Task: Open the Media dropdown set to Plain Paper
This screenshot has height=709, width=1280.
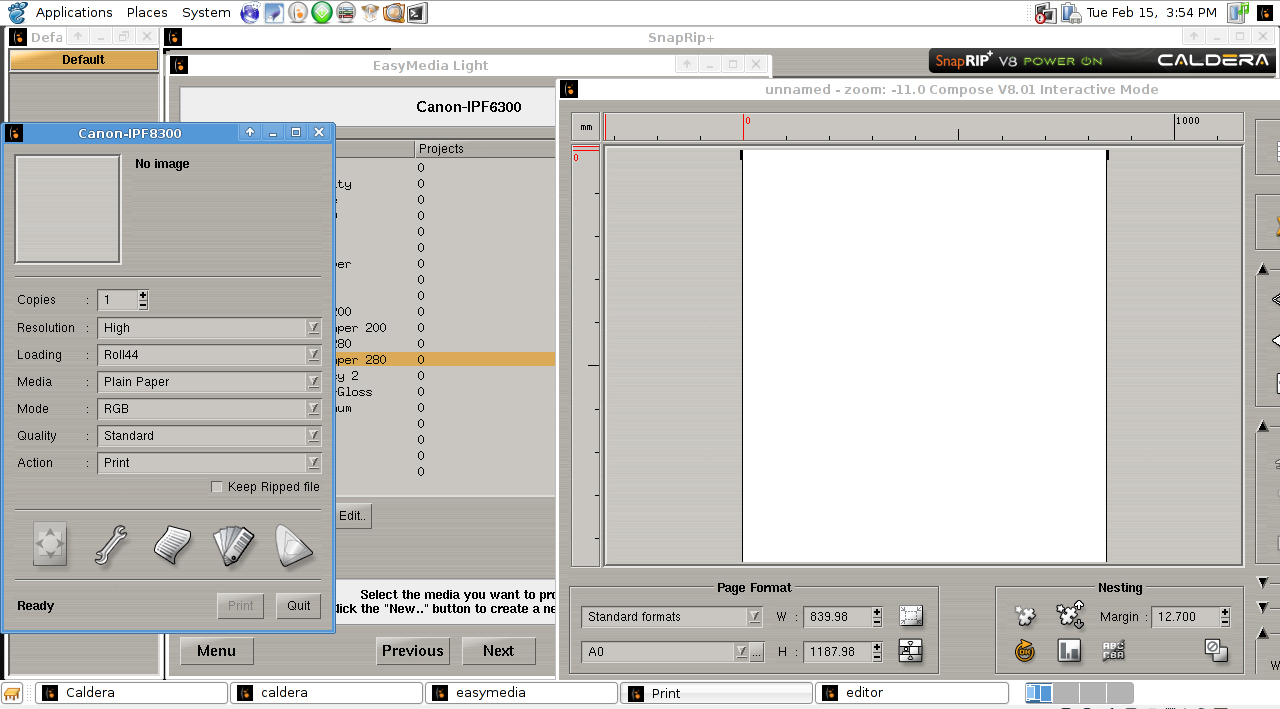Action: pos(209,382)
